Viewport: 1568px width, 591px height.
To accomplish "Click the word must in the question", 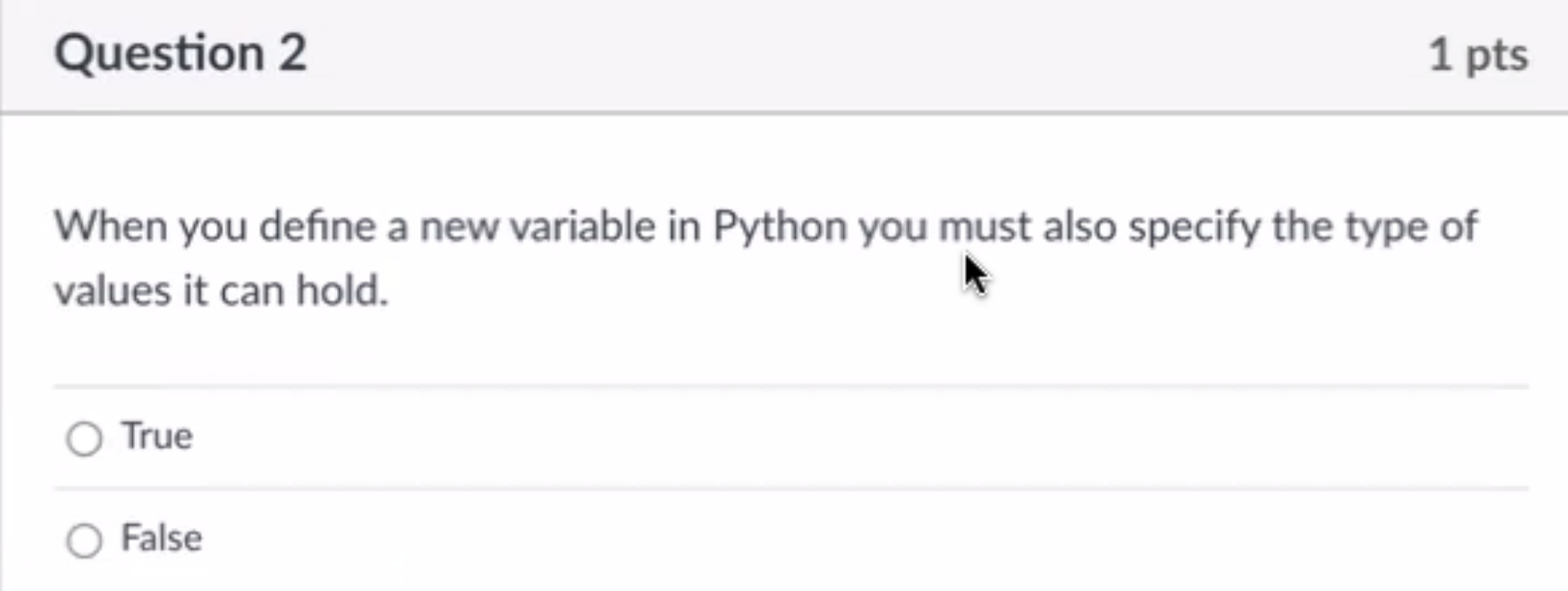I will [984, 227].
